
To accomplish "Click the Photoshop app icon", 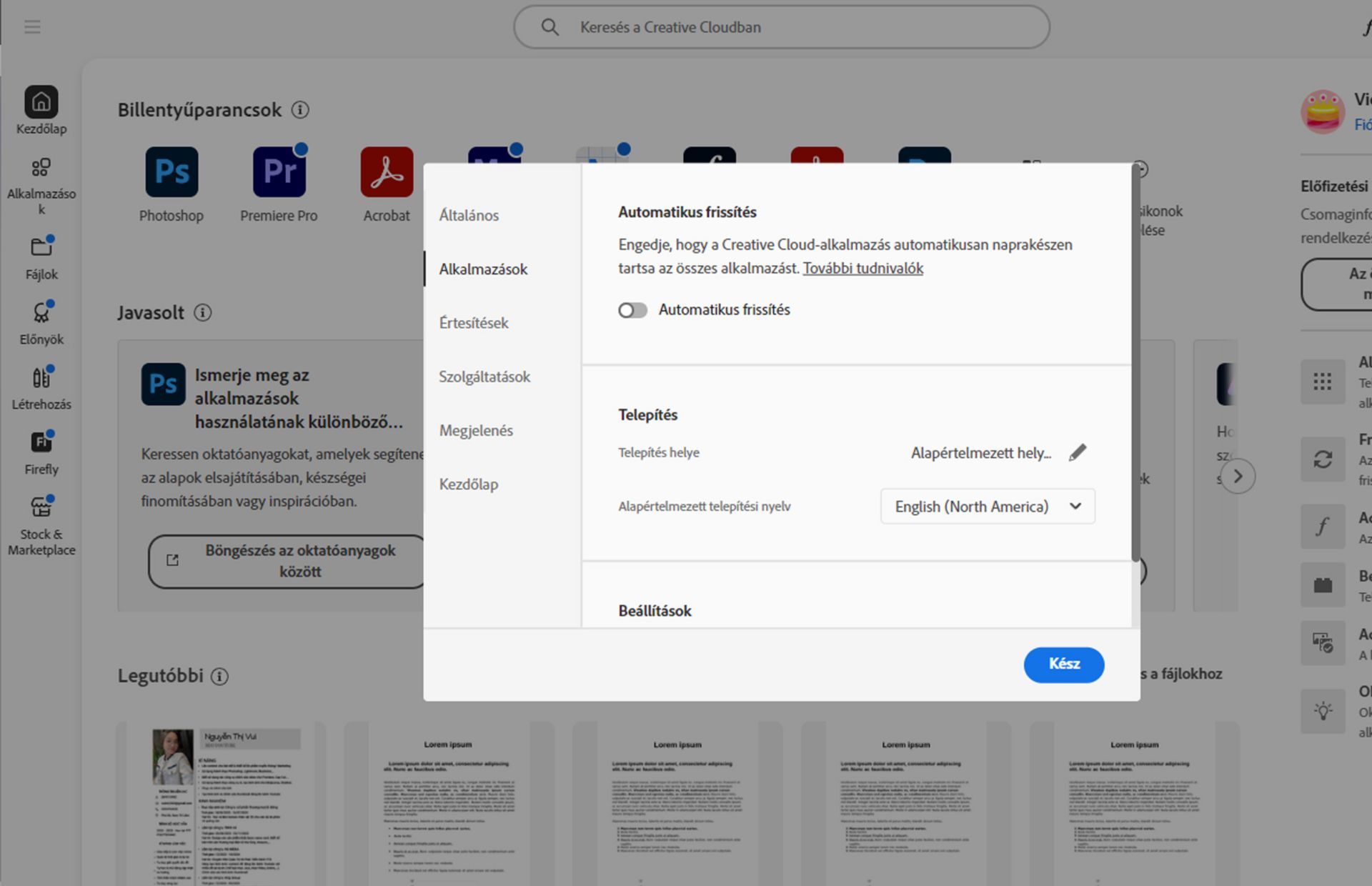I will pyautogui.click(x=171, y=172).
